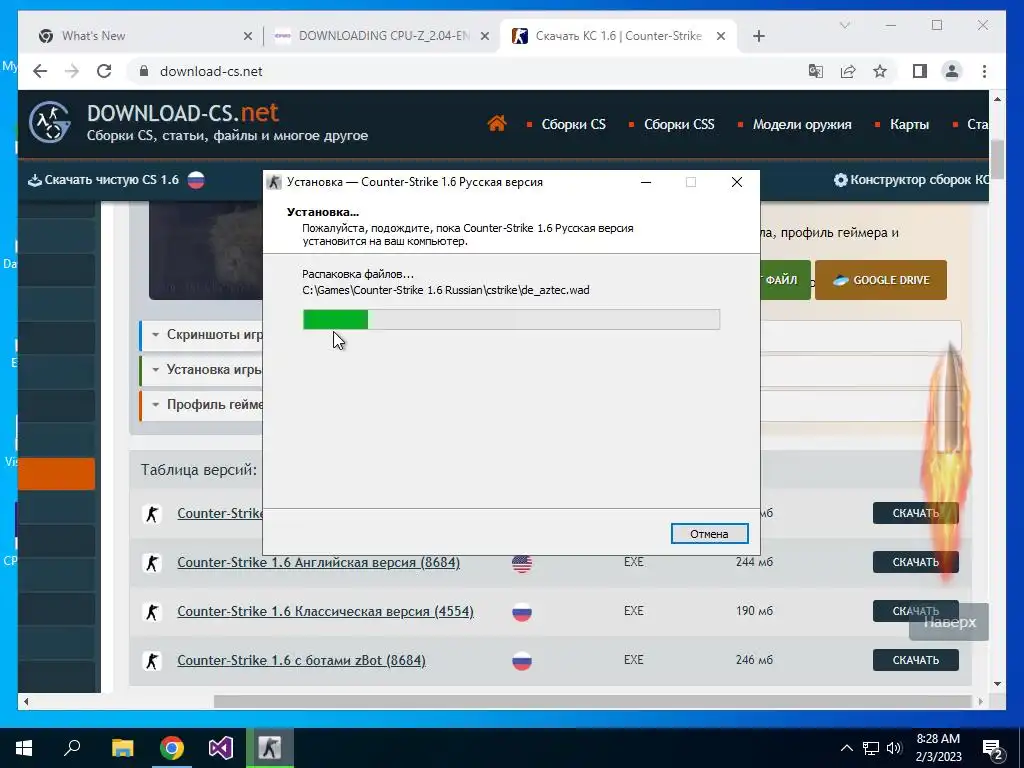This screenshot has height=768, width=1024.
Task: Close the Скачать КС 1.6 tab
Action: coord(721,36)
